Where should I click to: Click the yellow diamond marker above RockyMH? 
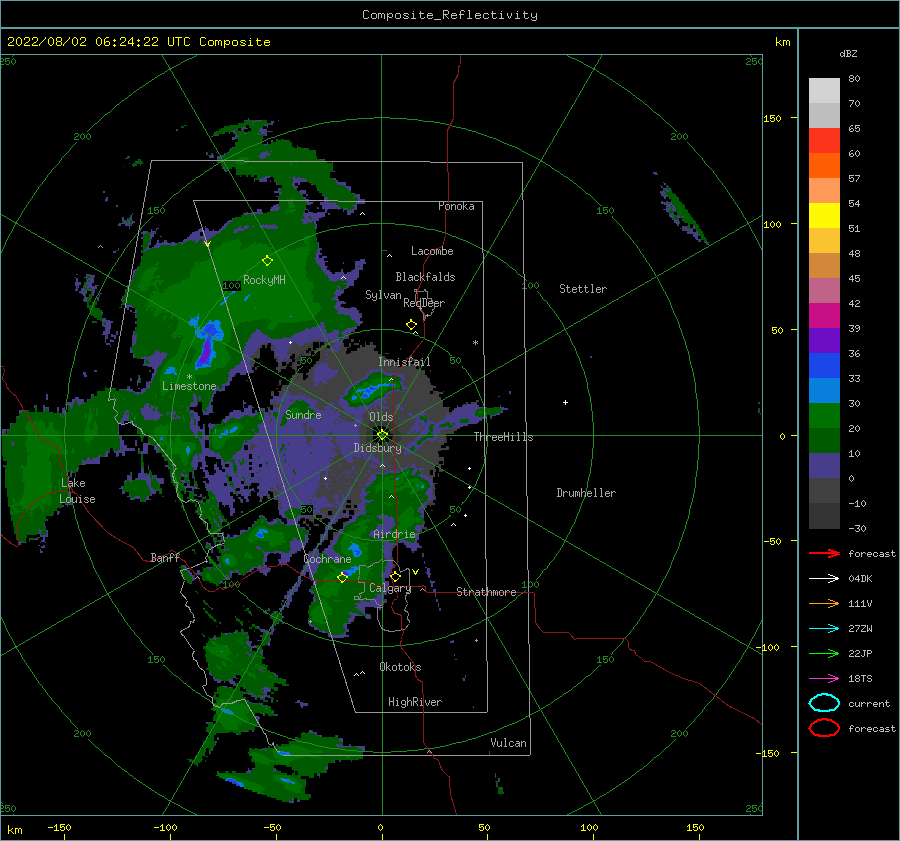coord(267,261)
